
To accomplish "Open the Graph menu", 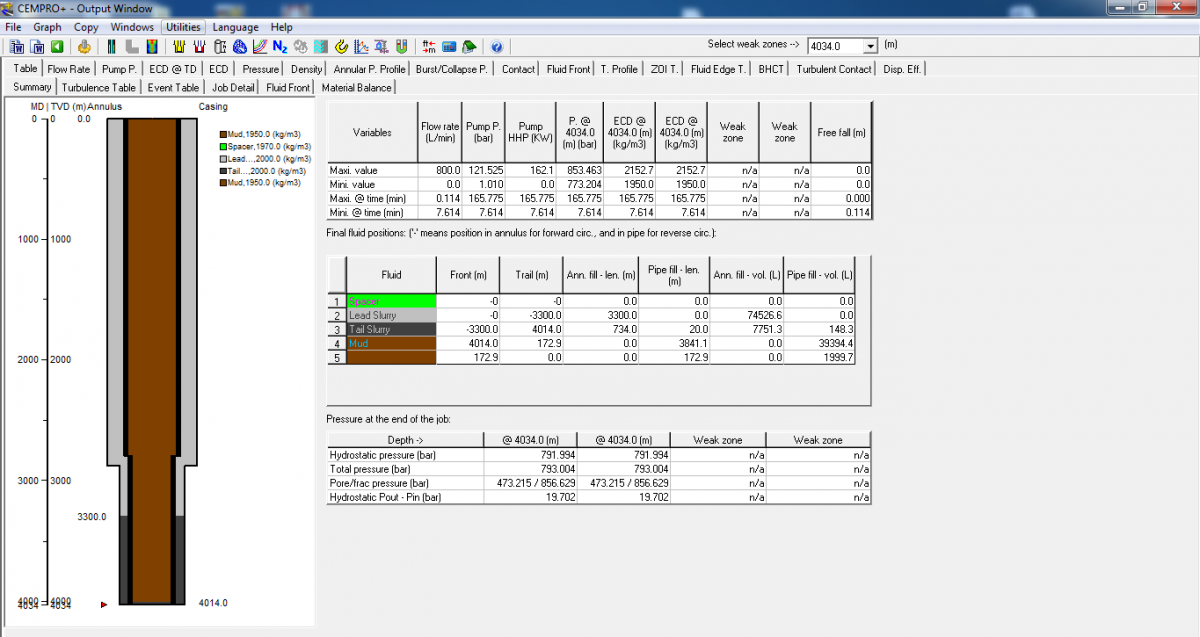I will pos(47,27).
